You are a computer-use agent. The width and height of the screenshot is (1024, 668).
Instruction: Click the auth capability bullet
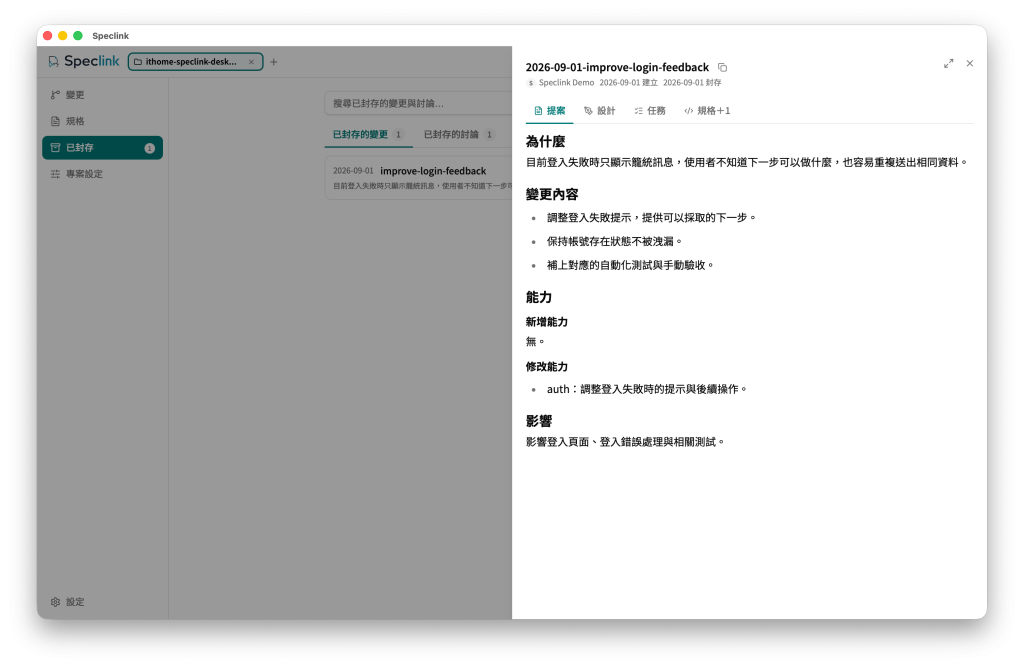point(647,389)
